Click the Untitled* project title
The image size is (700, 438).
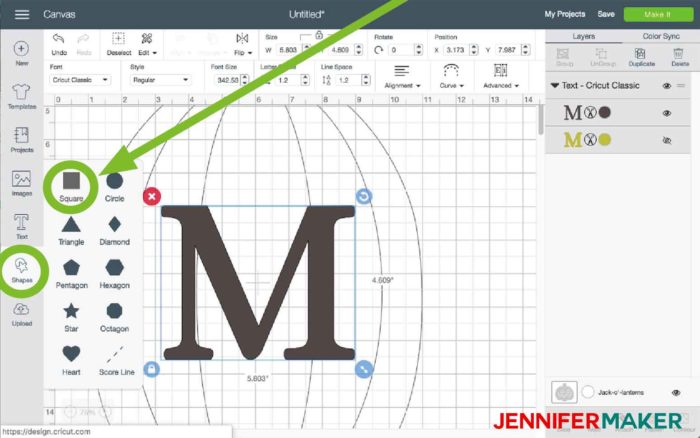tap(306, 14)
